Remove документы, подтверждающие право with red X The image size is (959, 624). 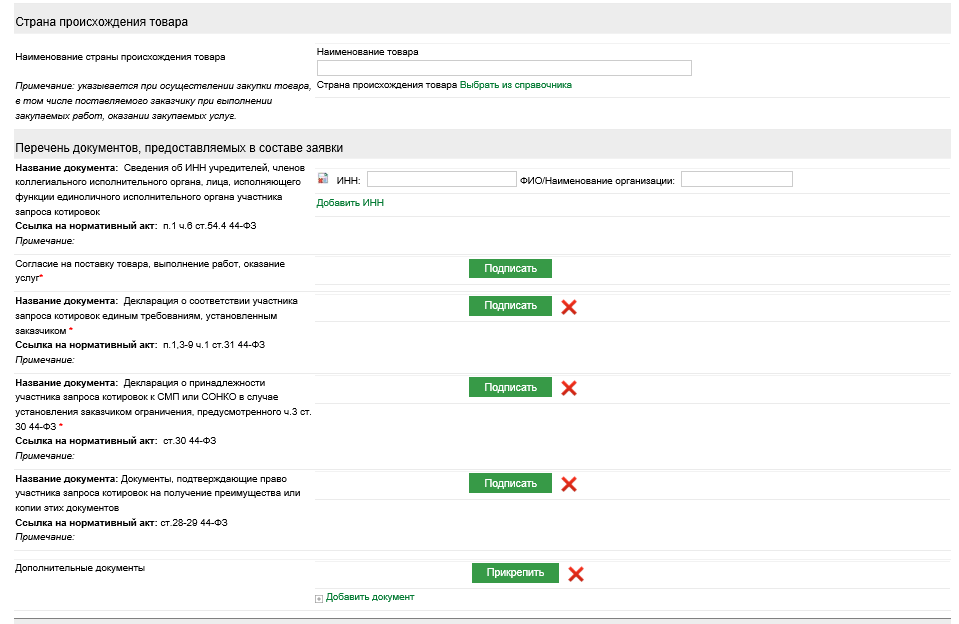pyautogui.click(x=569, y=484)
